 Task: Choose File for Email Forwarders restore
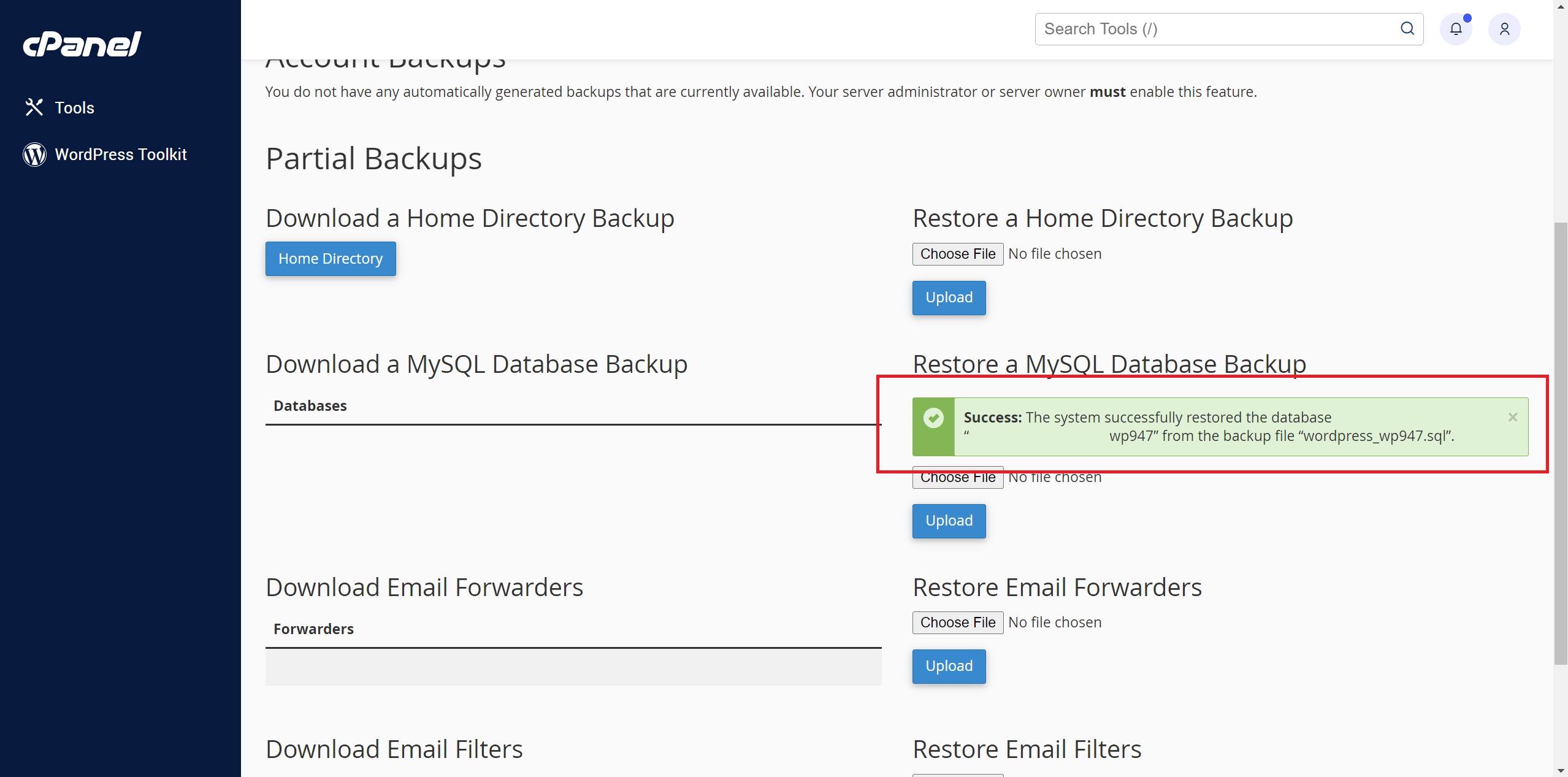pos(958,622)
